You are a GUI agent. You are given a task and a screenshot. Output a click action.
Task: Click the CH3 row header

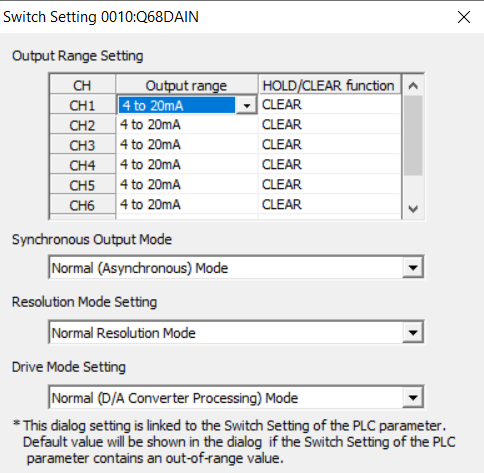point(83,145)
